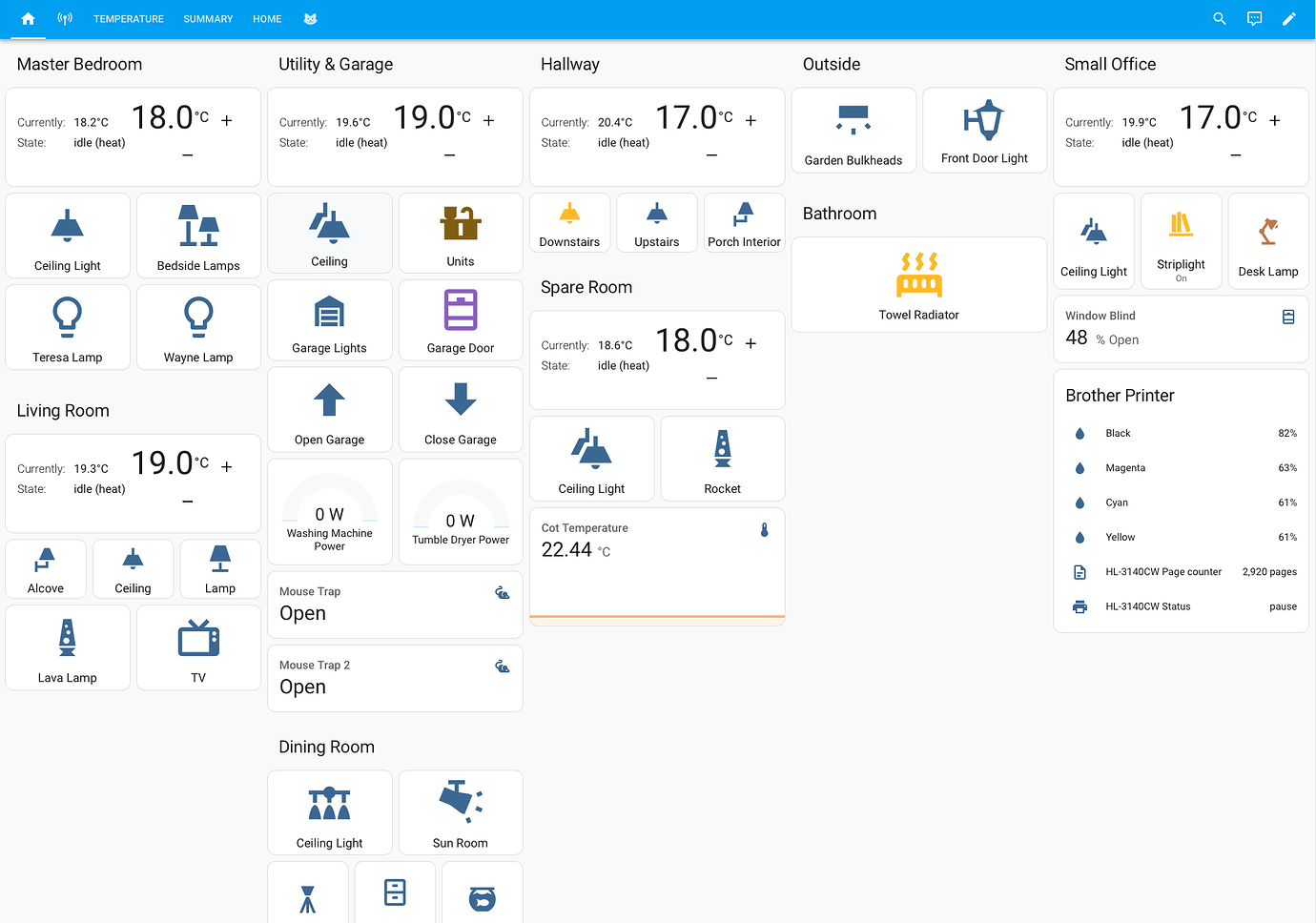Open HL-3140CW Page counter row
Viewport: 1316px width, 923px height.
point(1181,572)
